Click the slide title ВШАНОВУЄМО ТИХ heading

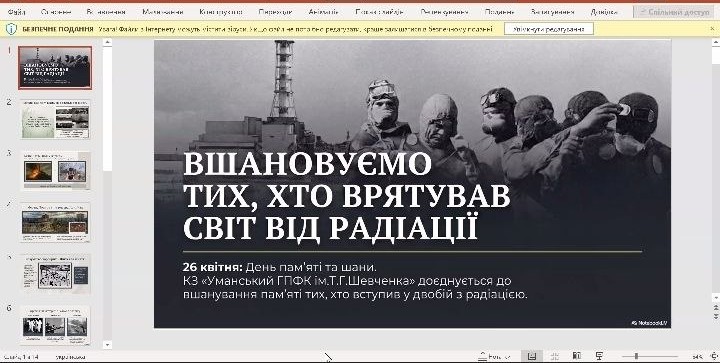[x=347, y=196]
